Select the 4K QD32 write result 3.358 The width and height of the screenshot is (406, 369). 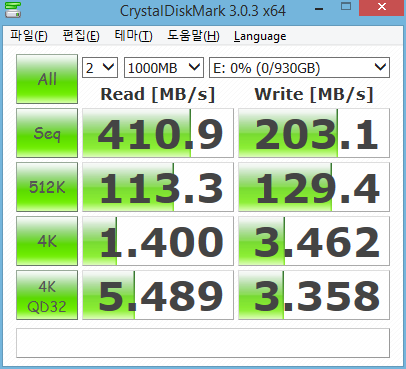click(x=314, y=295)
